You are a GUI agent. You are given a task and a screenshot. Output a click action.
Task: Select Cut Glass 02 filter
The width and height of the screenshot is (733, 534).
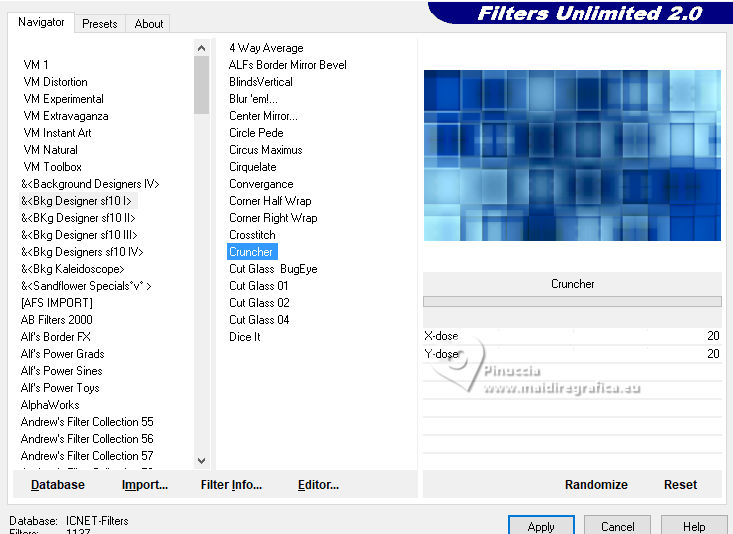(259, 303)
